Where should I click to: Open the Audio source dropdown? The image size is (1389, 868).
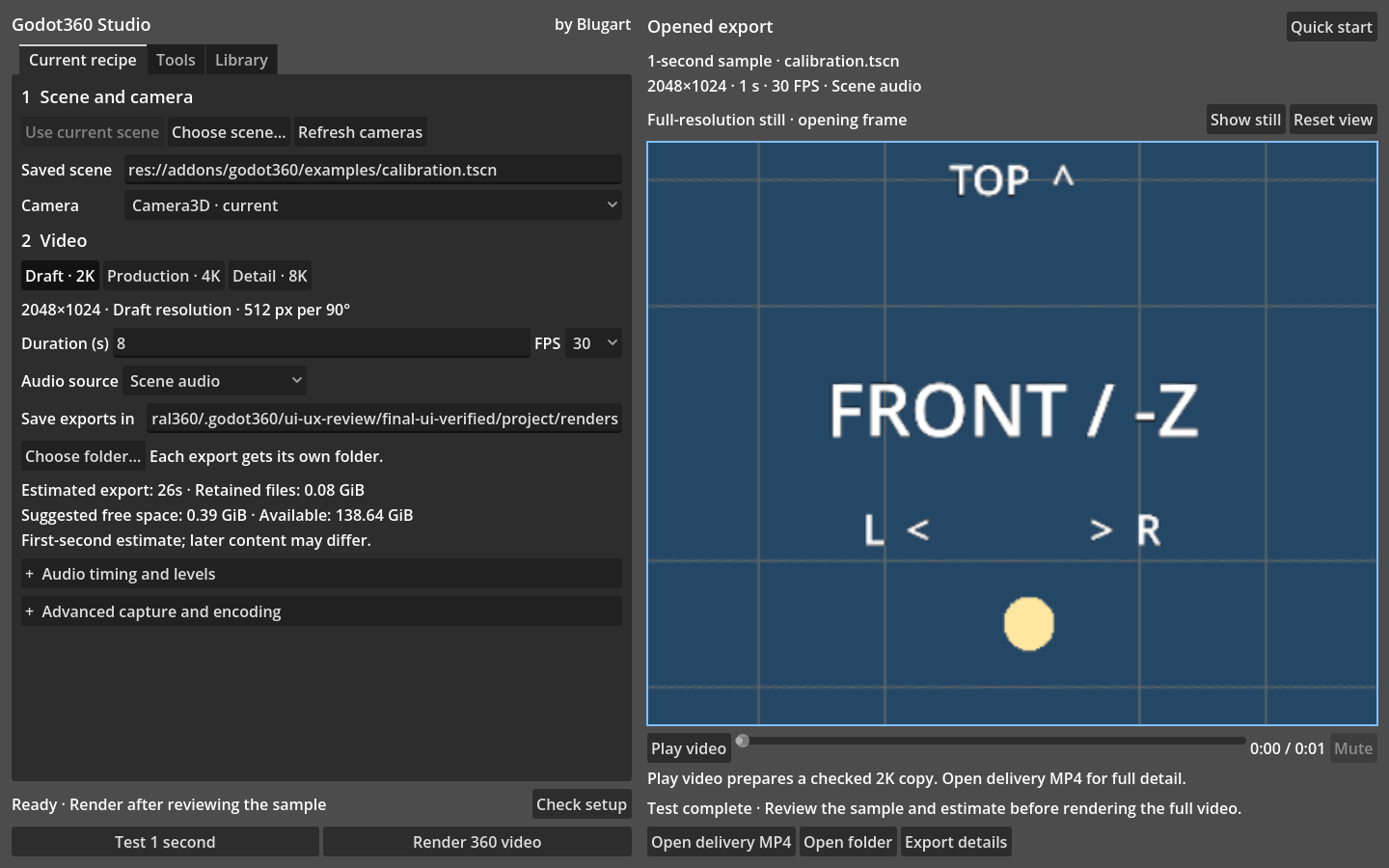click(x=214, y=381)
